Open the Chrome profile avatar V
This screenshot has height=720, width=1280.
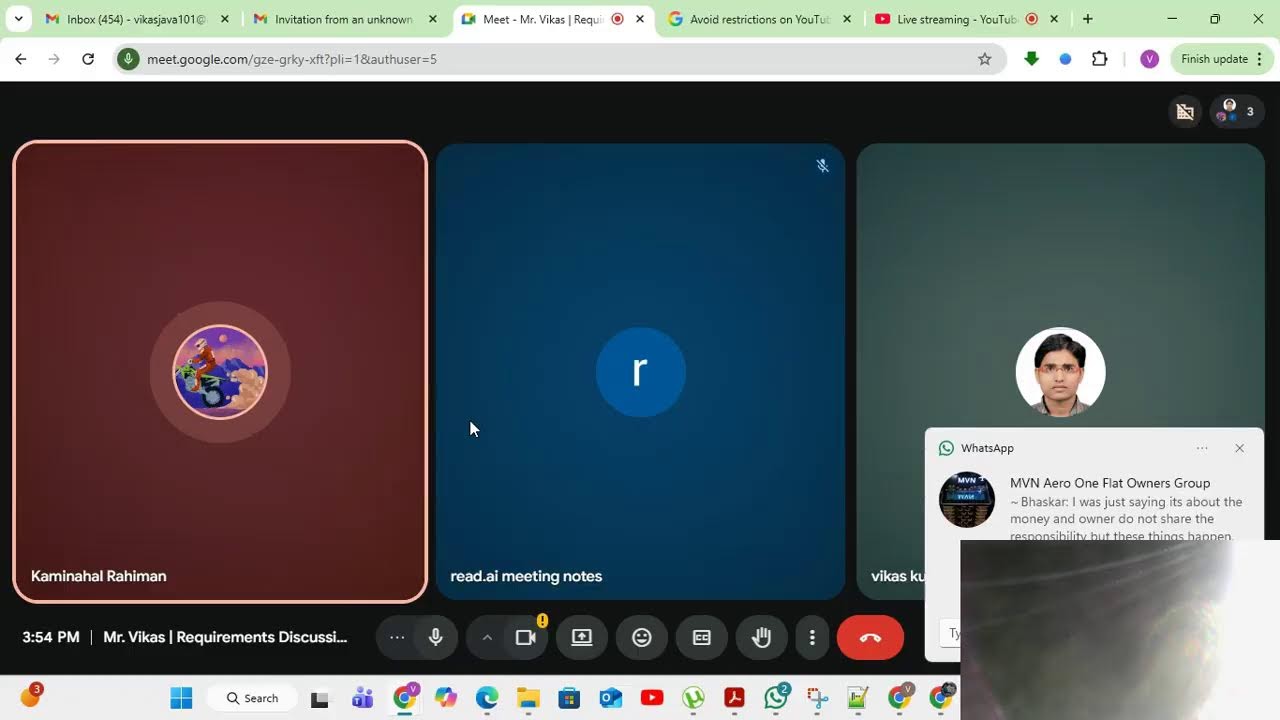pos(1149,59)
